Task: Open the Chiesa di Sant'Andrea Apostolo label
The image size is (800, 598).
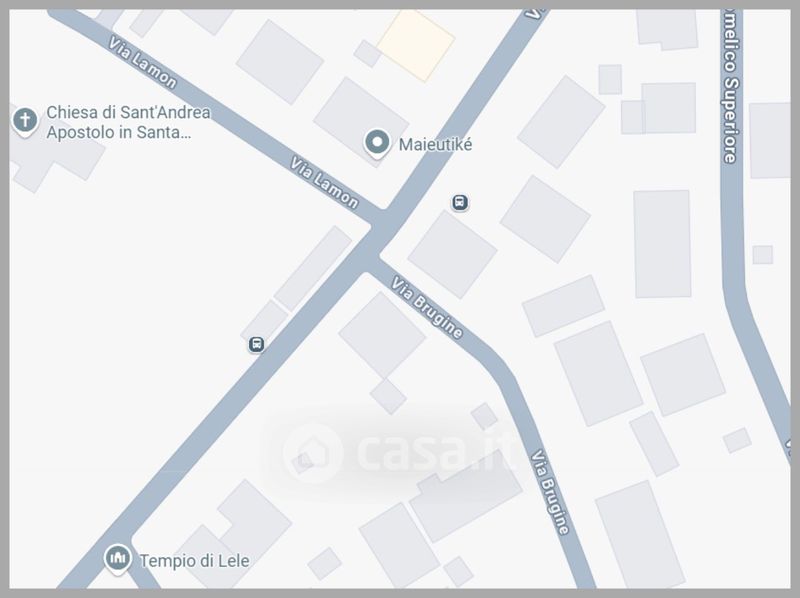Action: pyautogui.click(x=128, y=122)
